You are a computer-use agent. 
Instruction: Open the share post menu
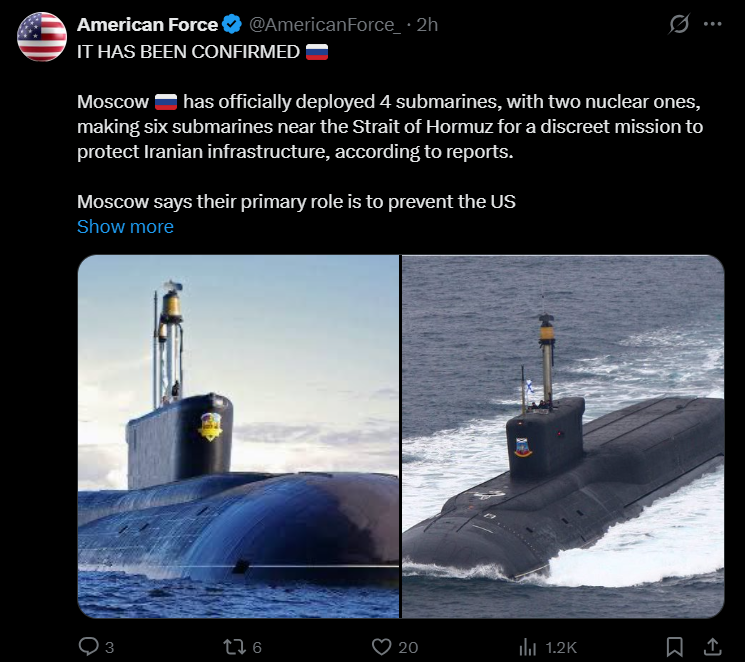(x=713, y=647)
